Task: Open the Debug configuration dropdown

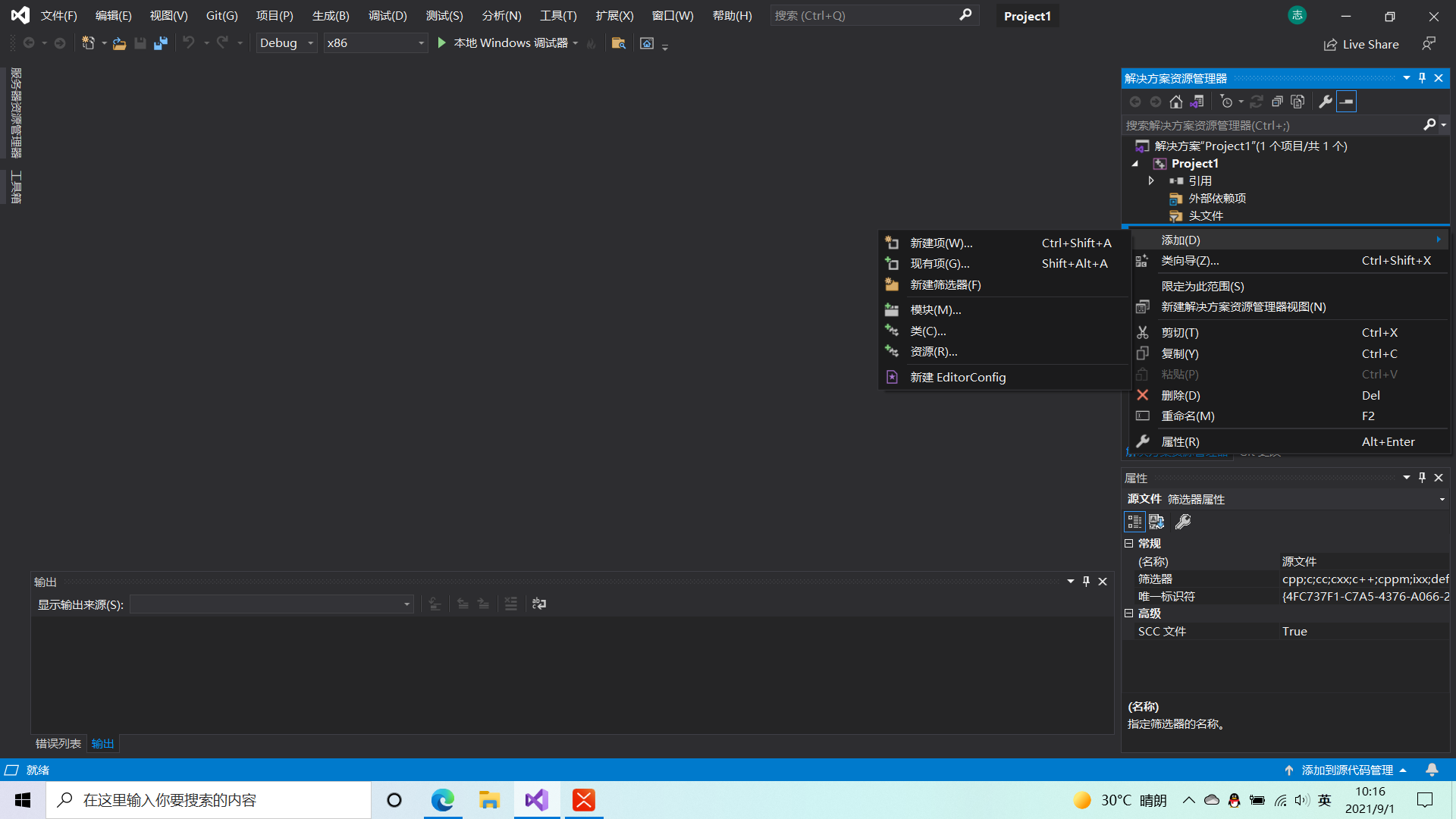Action: tap(287, 43)
